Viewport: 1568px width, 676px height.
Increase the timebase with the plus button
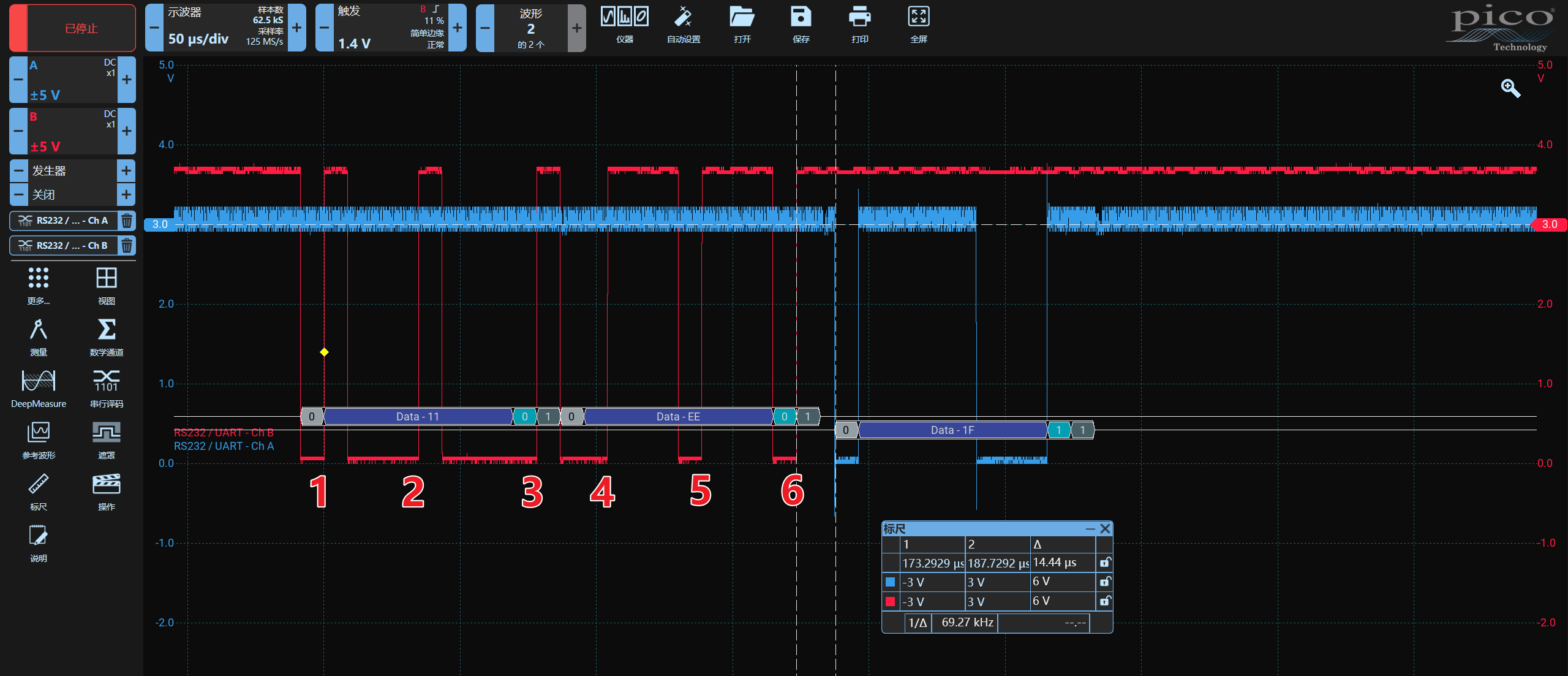296,28
